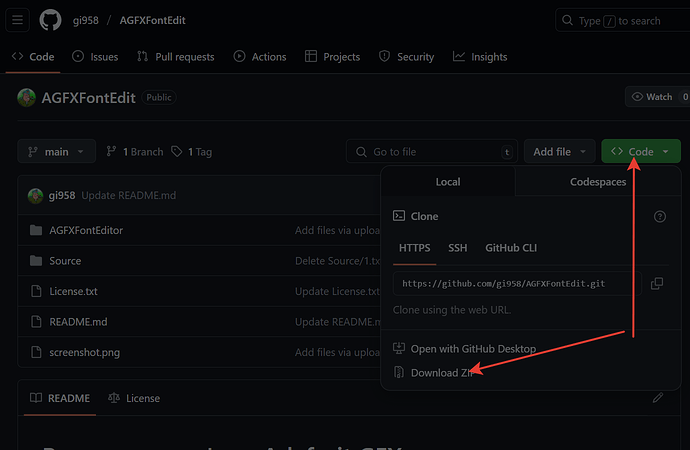Open the Pull requests tab
The image size is (690, 450).
(176, 57)
